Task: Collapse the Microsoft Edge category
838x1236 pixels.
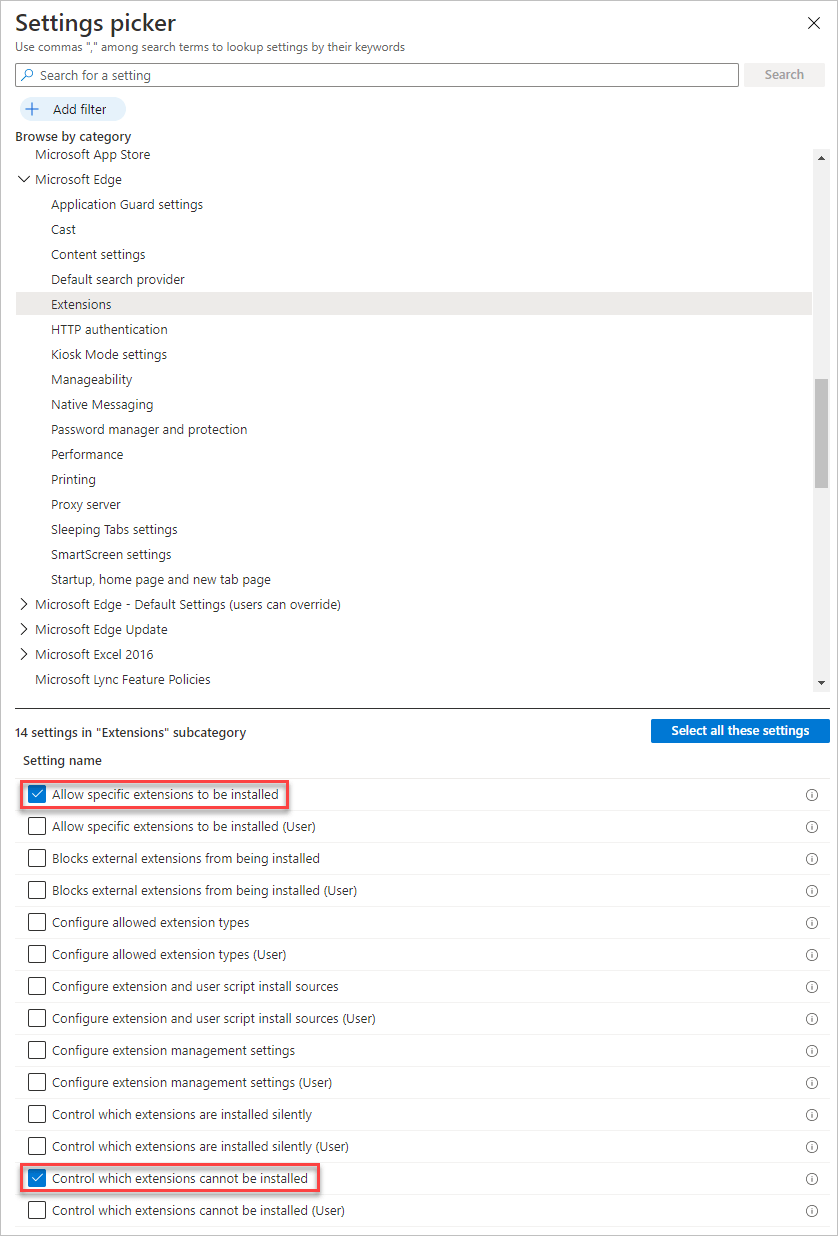Action: [24, 180]
